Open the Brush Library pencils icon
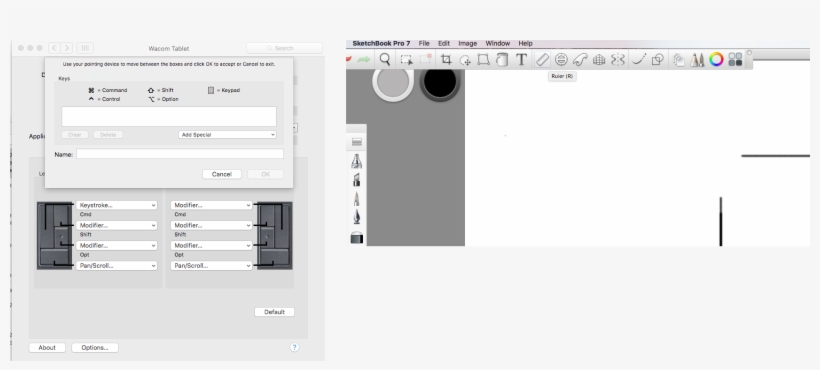 [x=697, y=60]
